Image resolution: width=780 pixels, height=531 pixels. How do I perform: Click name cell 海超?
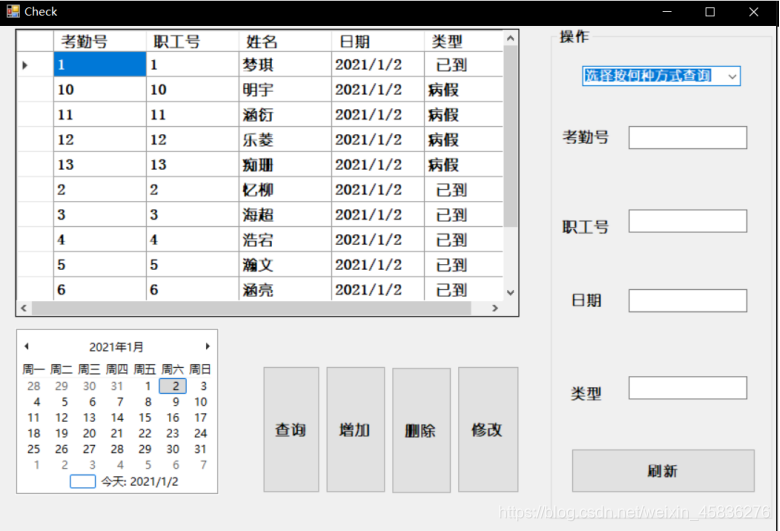tap(285, 214)
